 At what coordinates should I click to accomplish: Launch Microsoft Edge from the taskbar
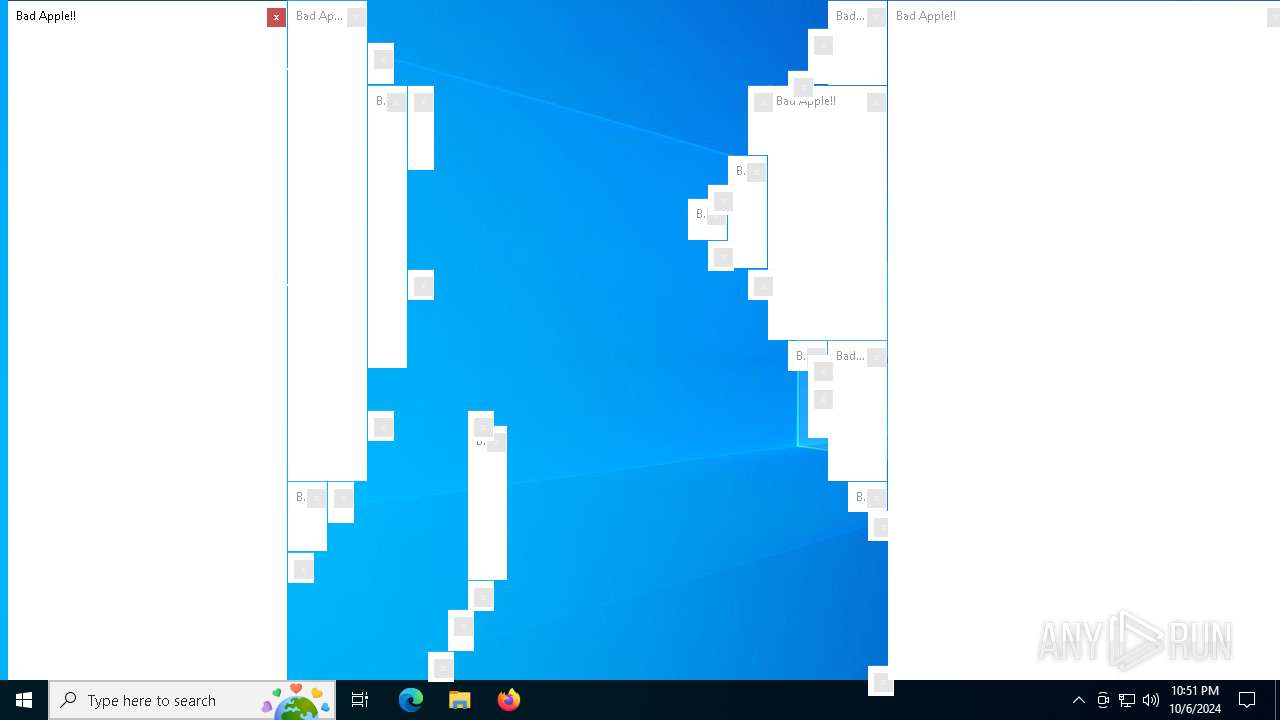(x=411, y=700)
